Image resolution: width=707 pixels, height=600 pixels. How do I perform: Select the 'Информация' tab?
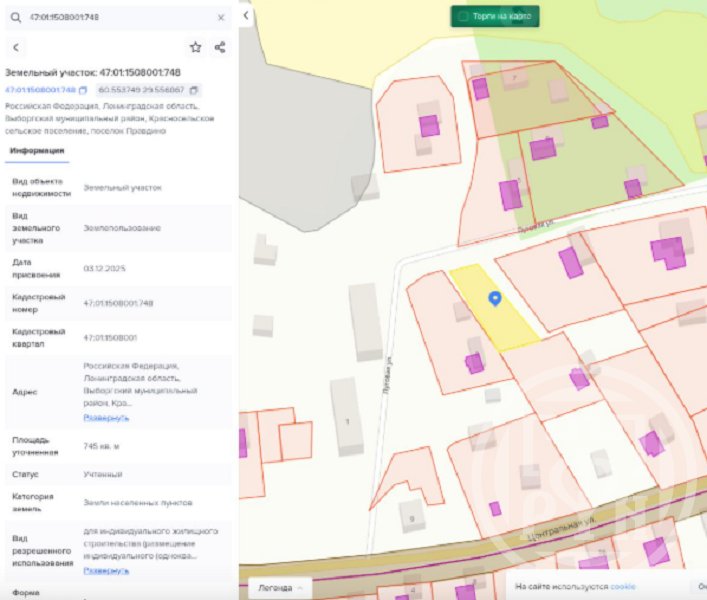(37, 151)
